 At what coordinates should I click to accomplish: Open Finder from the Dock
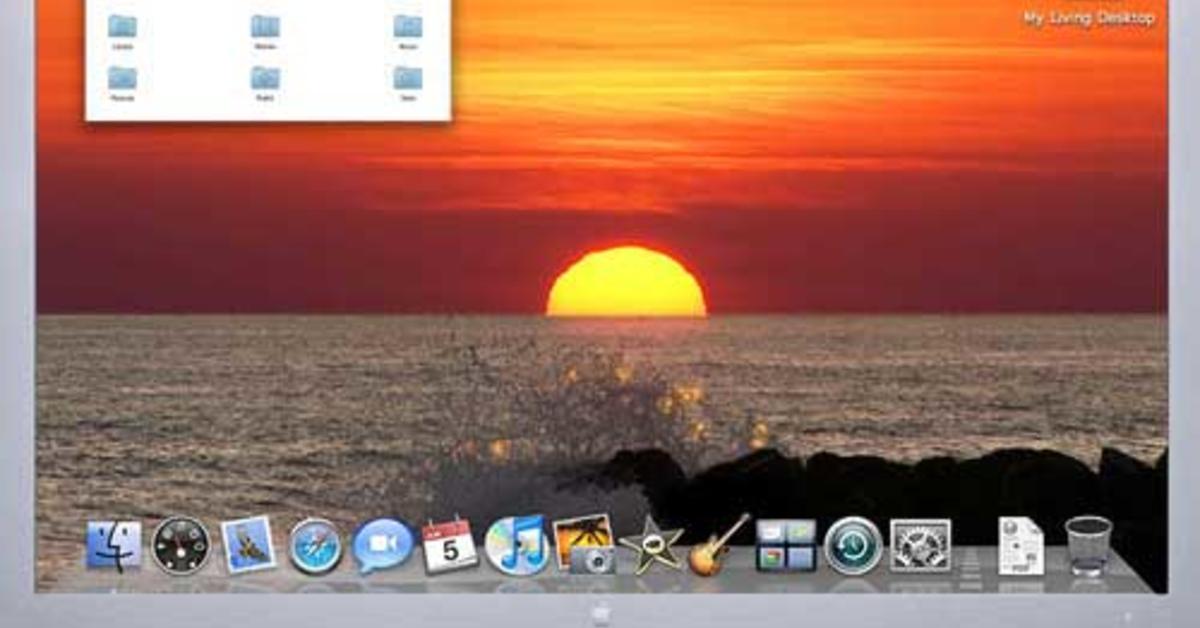pyautogui.click(x=114, y=545)
